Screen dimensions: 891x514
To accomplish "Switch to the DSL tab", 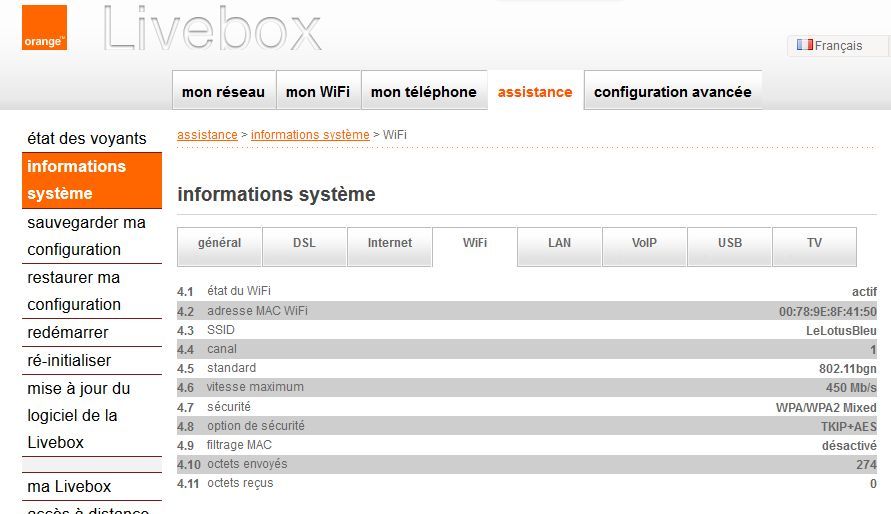I will (x=304, y=243).
